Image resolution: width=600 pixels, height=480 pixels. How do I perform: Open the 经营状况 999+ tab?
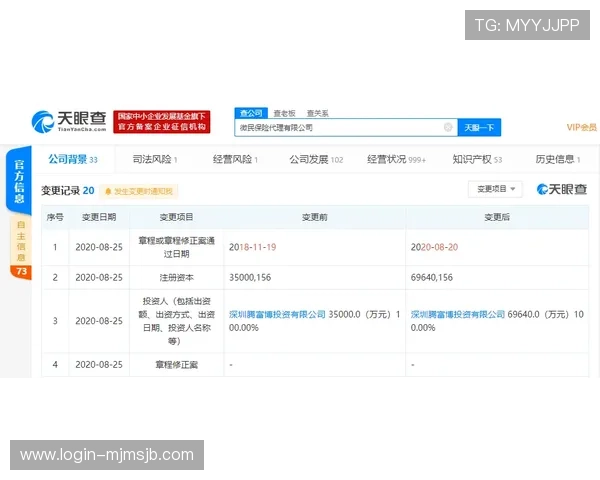click(x=396, y=159)
